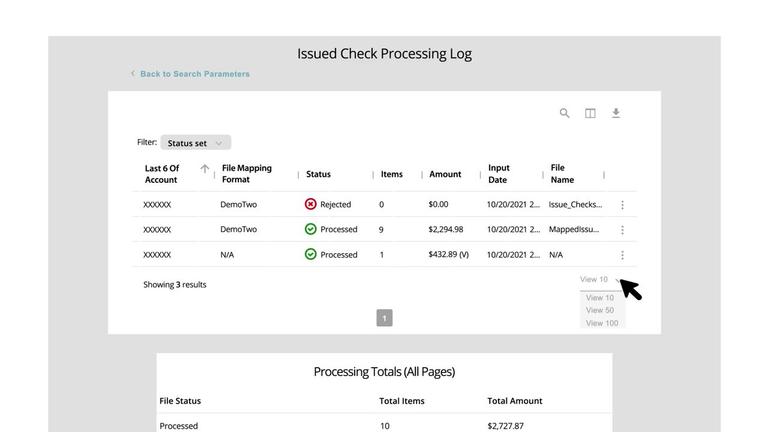
Task: Click the download icon
Action: point(616,113)
